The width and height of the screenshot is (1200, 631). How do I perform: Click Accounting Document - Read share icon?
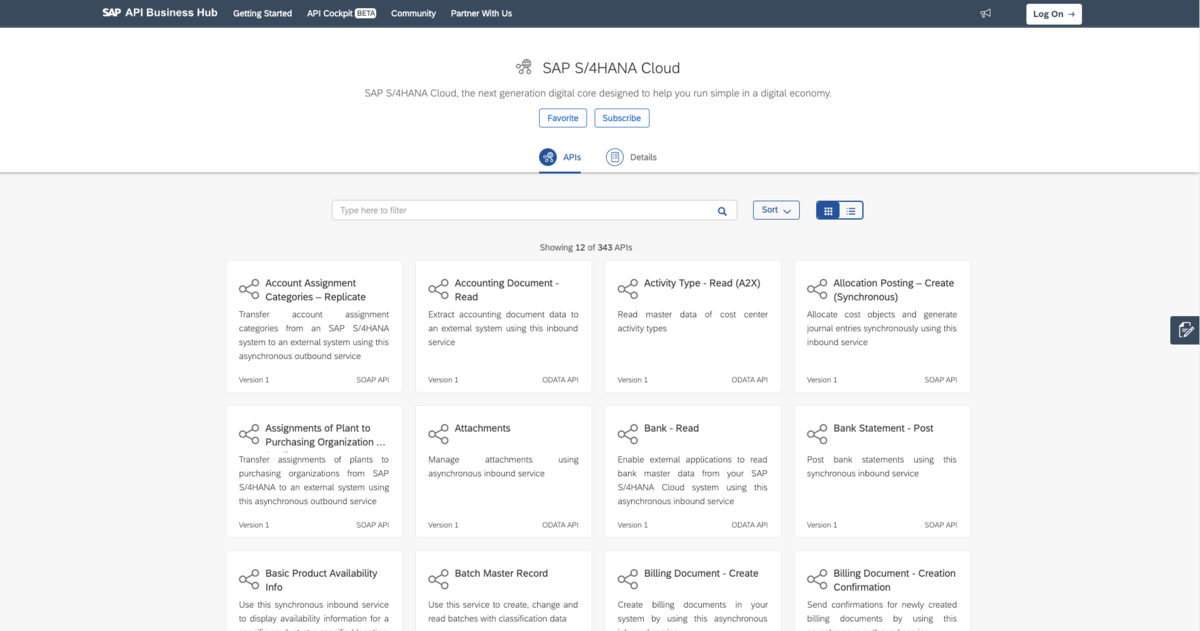click(x=438, y=289)
